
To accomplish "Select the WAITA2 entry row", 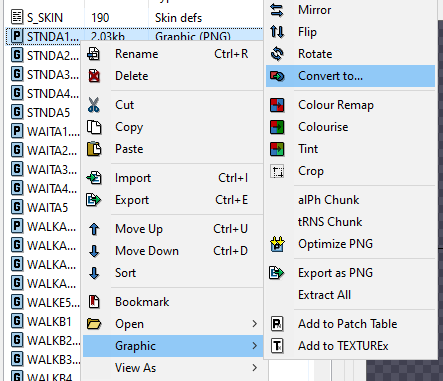I will (x=43, y=151).
